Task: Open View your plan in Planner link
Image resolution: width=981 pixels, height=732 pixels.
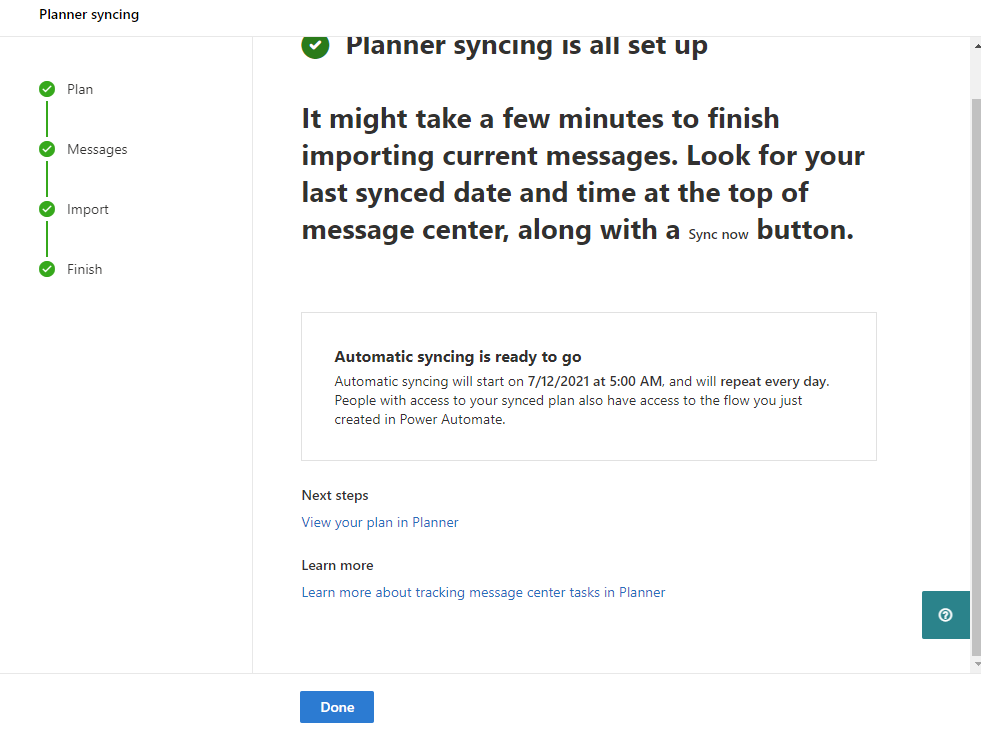Action: [x=380, y=522]
